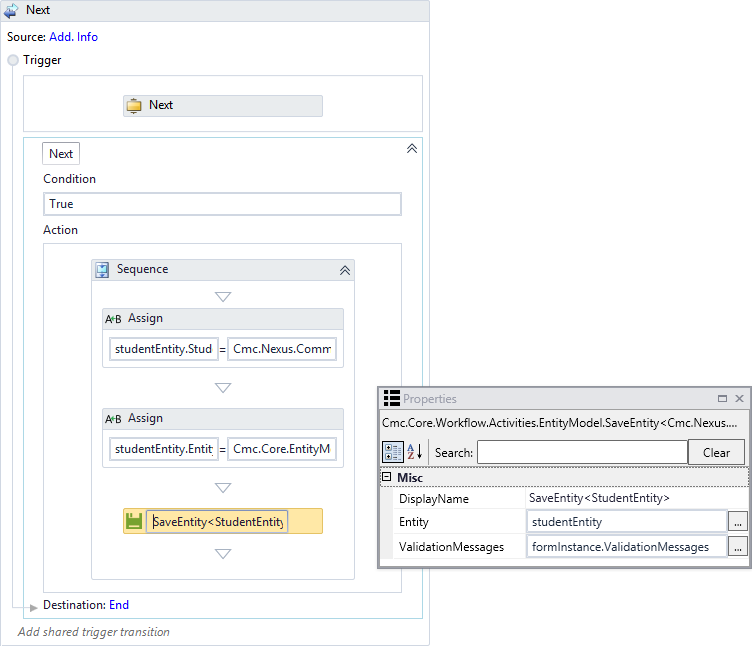Collapse the Sequence activity
The width and height of the screenshot is (752, 646).
tap(345, 270)
